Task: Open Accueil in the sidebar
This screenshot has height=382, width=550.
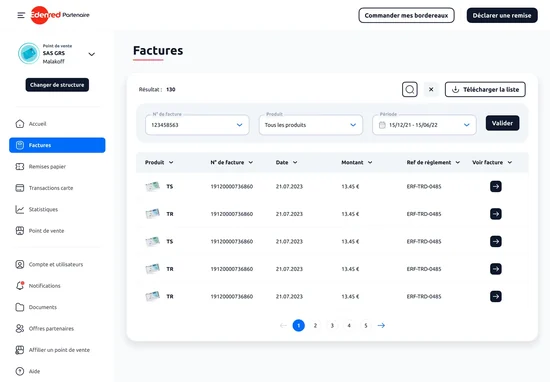Action: pos(57,124)
